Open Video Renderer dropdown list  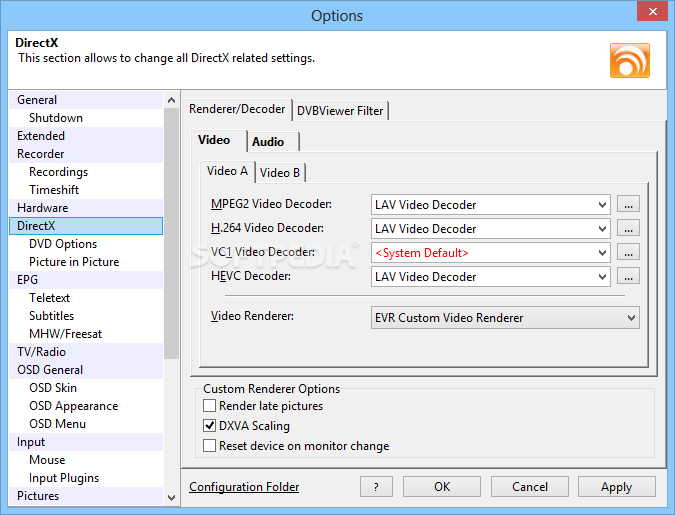(505, 318)
